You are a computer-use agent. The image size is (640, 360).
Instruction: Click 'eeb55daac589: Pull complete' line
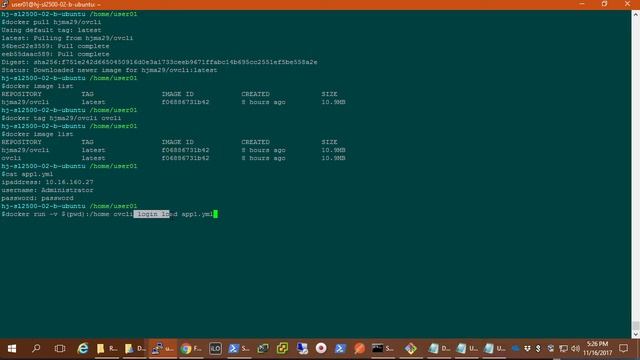click(x=55, y=54)
